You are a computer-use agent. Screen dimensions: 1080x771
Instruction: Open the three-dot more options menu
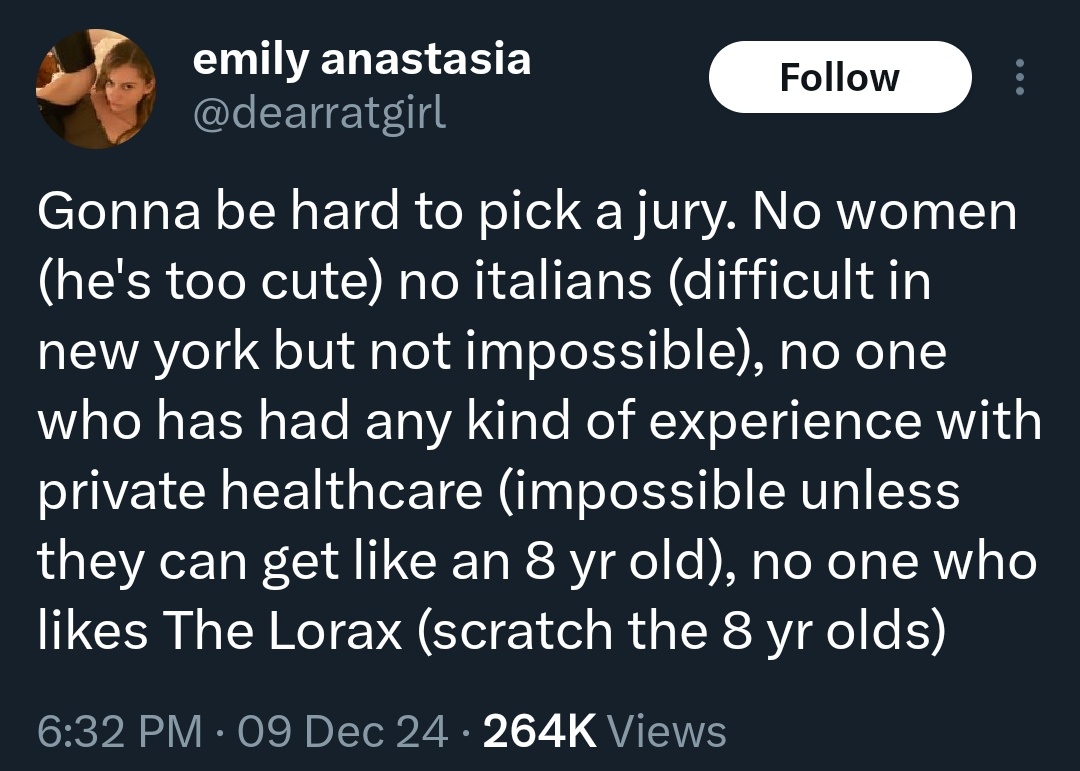point(1020,77)
